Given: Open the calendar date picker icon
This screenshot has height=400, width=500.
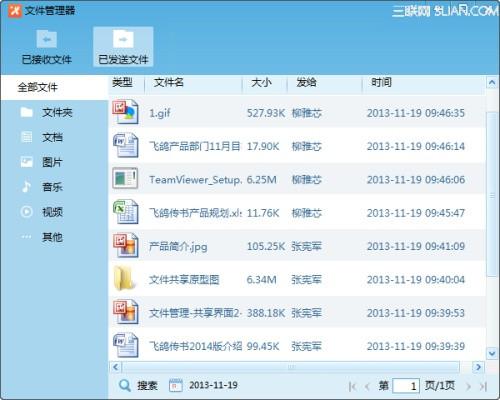Looking at the screenshot, I should (x=176, y=385).
